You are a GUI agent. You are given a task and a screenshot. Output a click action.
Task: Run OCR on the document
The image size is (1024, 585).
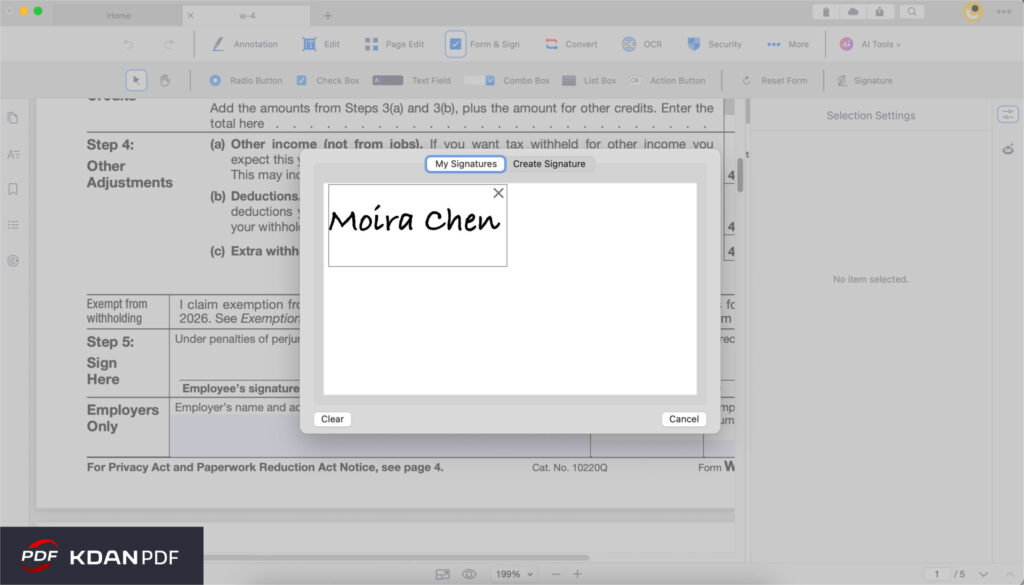[x=641, y=44]
